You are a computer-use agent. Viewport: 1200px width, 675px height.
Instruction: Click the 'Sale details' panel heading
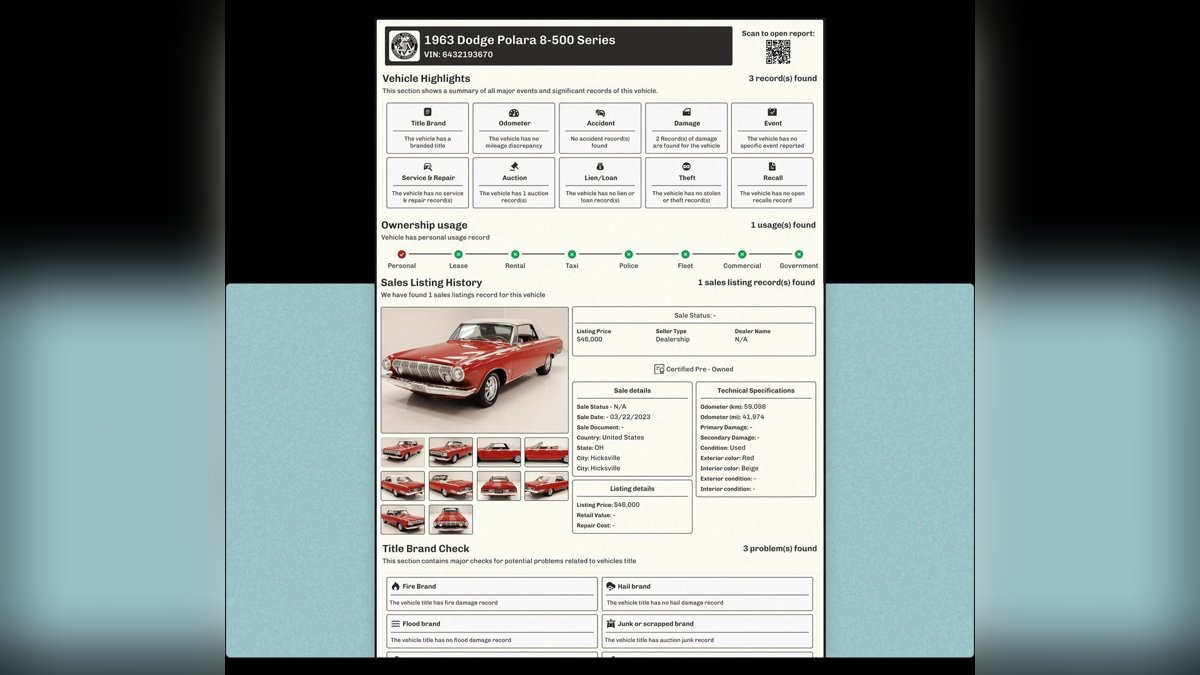pyautogui.click(x=632, y=391)
